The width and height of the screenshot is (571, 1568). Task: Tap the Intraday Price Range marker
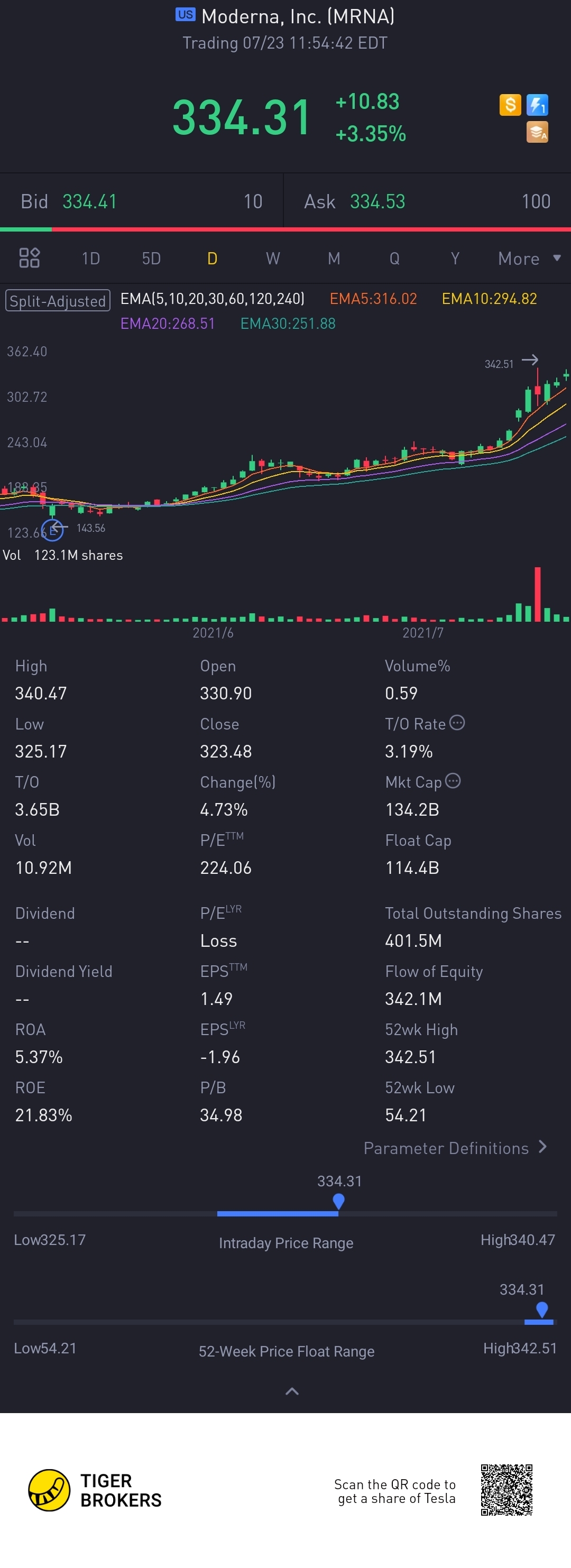tap(338, 1202)
